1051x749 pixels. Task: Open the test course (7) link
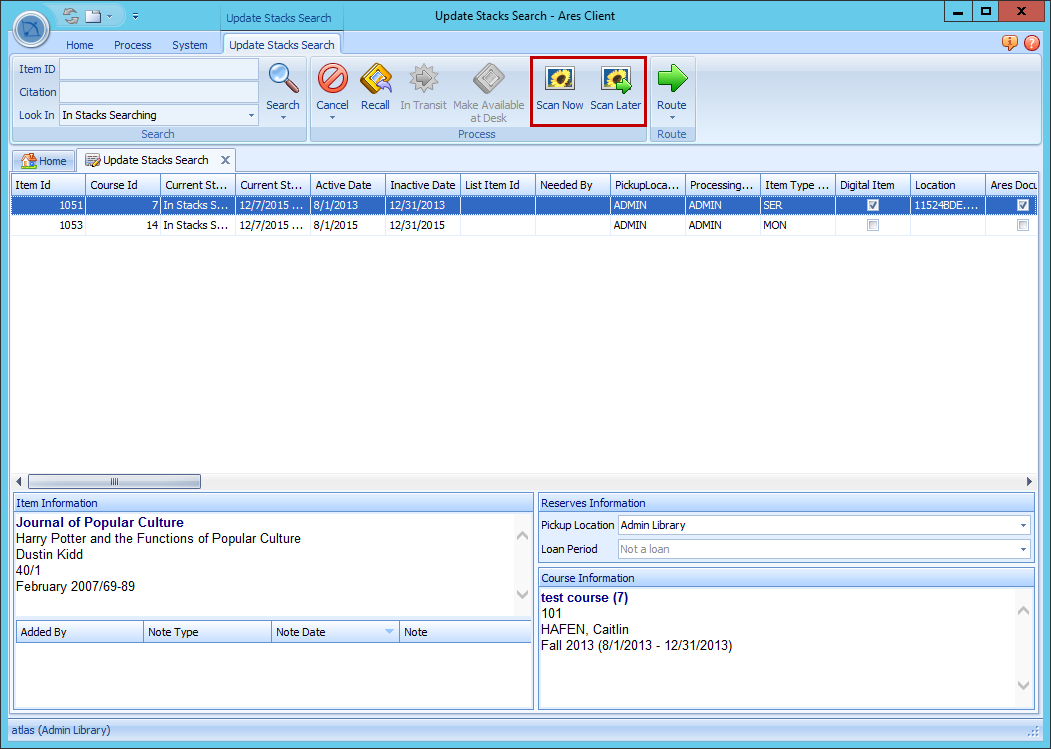click(x=584, y=597)
